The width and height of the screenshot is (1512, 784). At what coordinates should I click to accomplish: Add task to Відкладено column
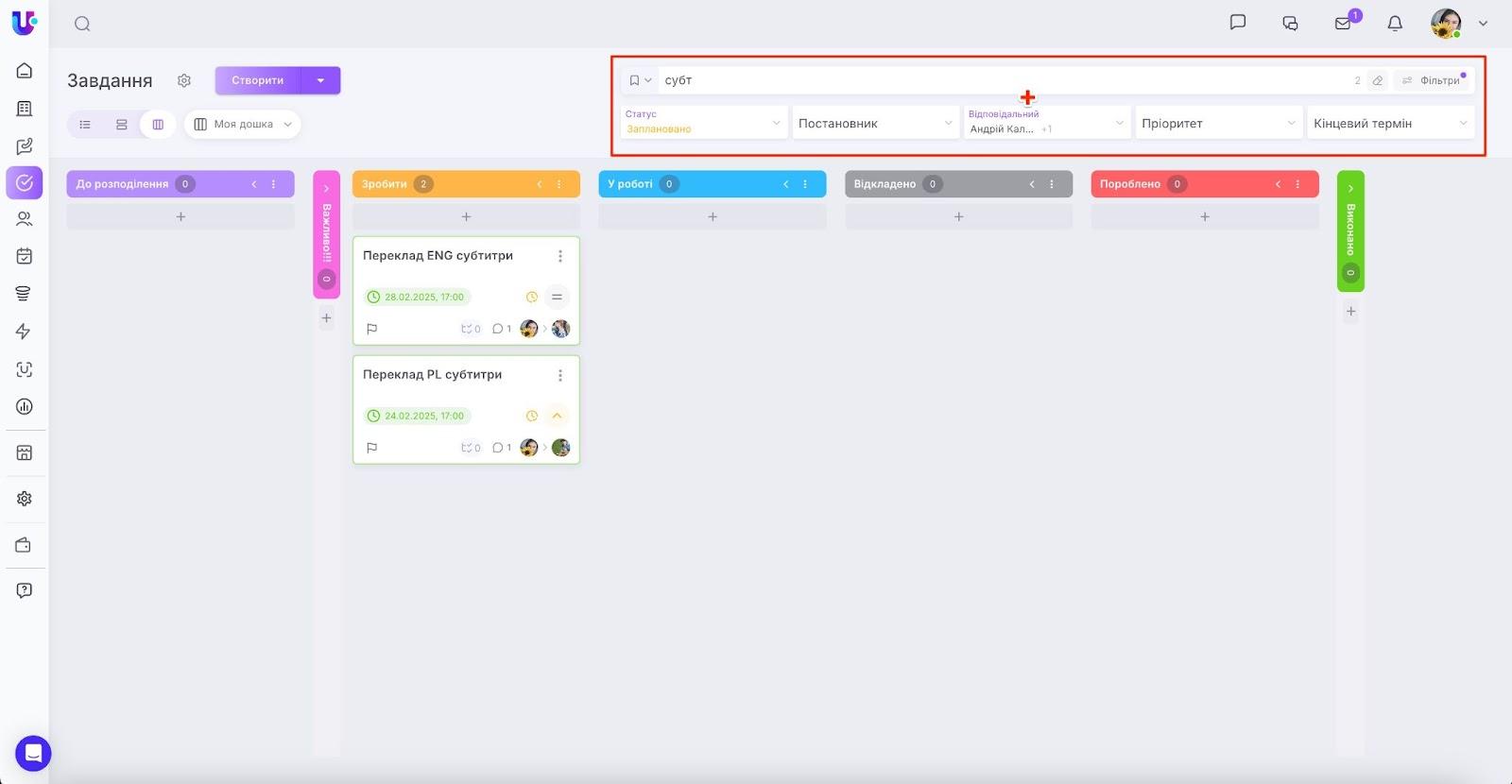pyautogui.click(x=958, y=216)
